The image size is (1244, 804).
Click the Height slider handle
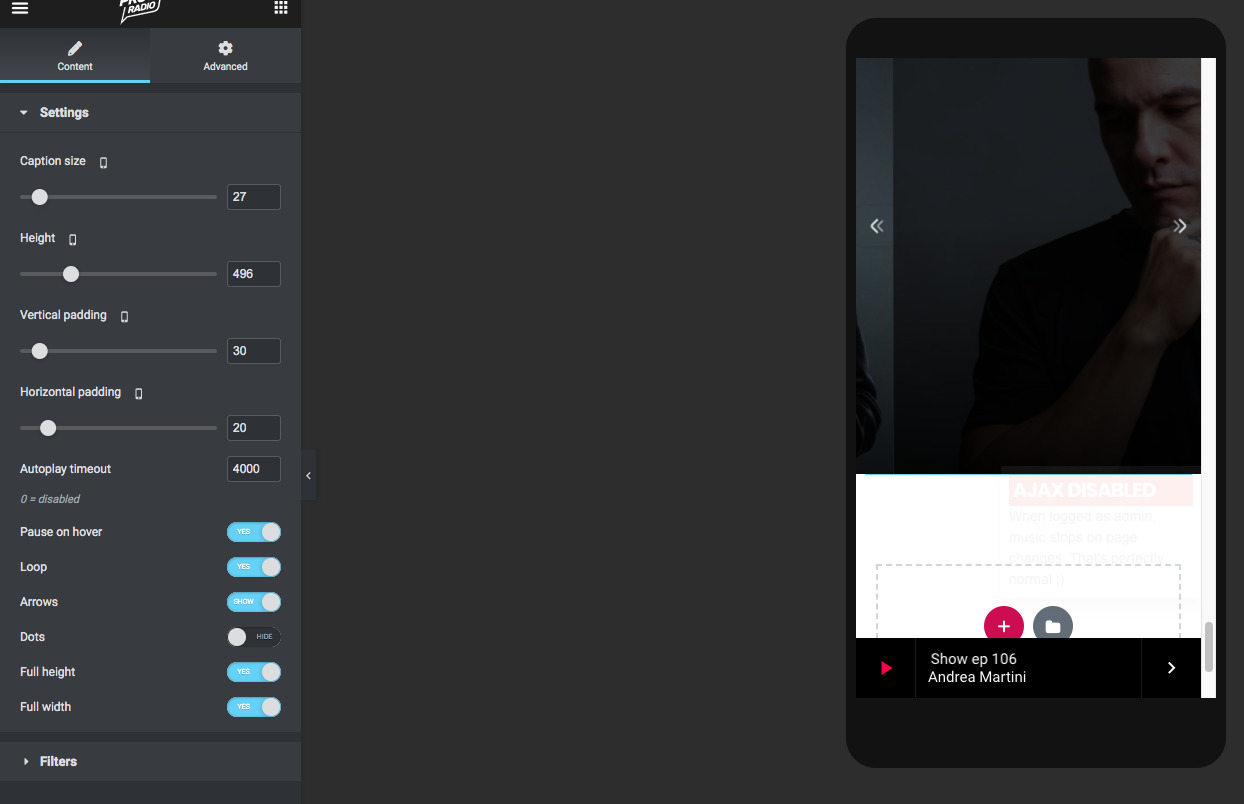point(71,274)
